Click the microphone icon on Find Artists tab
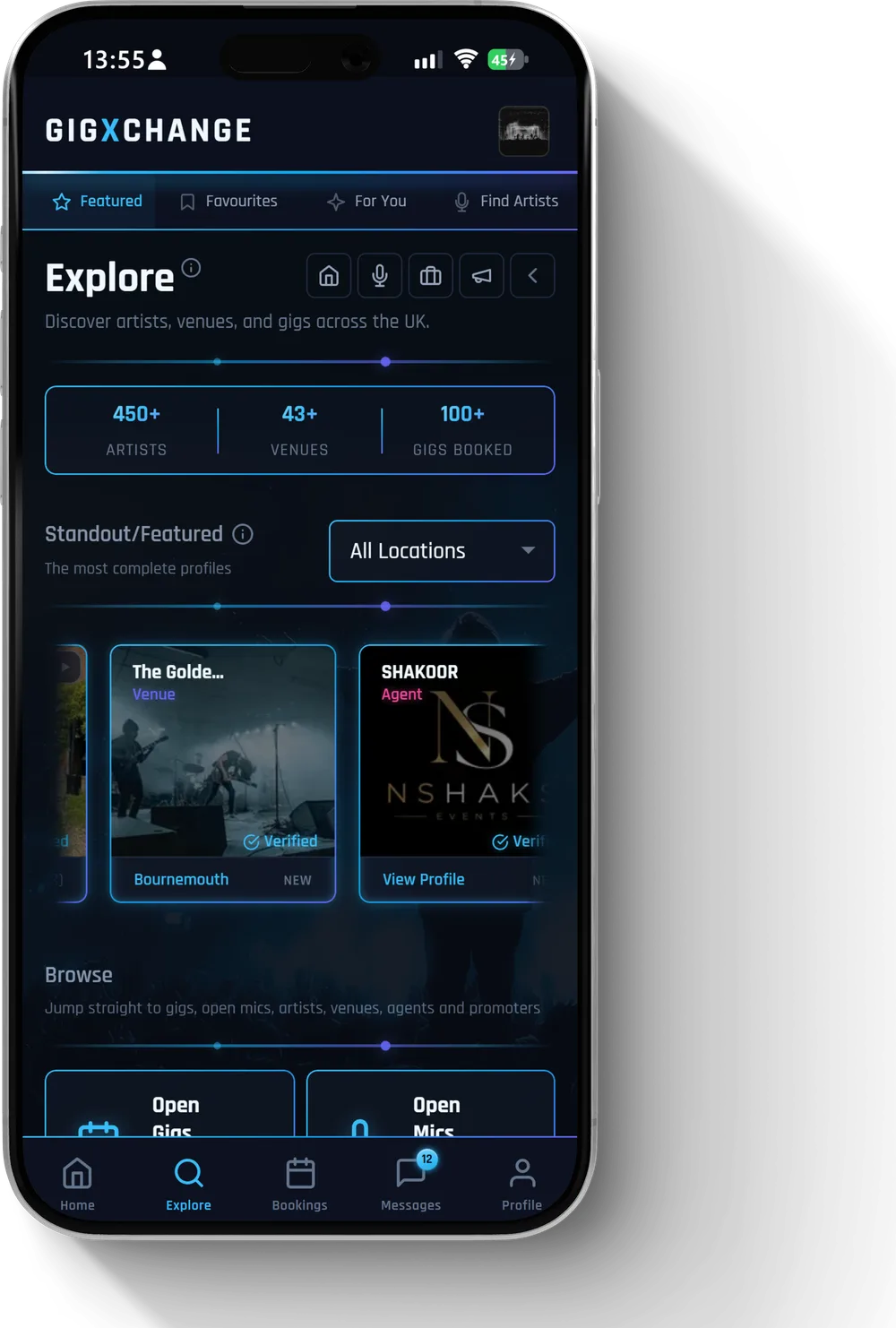Screen dimensions: 896x1328 pyautogui.click(x=461, y=202)
